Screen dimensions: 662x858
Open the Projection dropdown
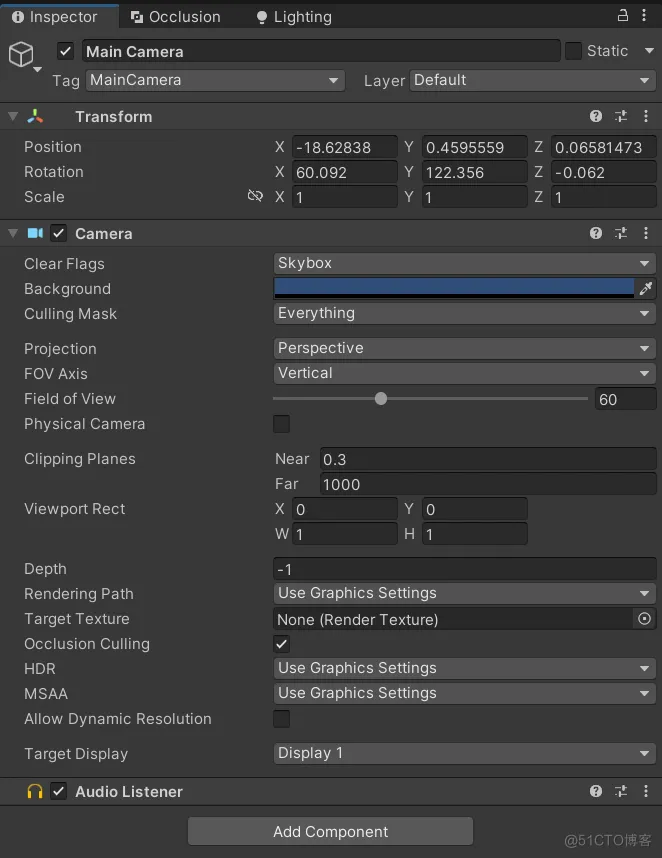[464, 348]
